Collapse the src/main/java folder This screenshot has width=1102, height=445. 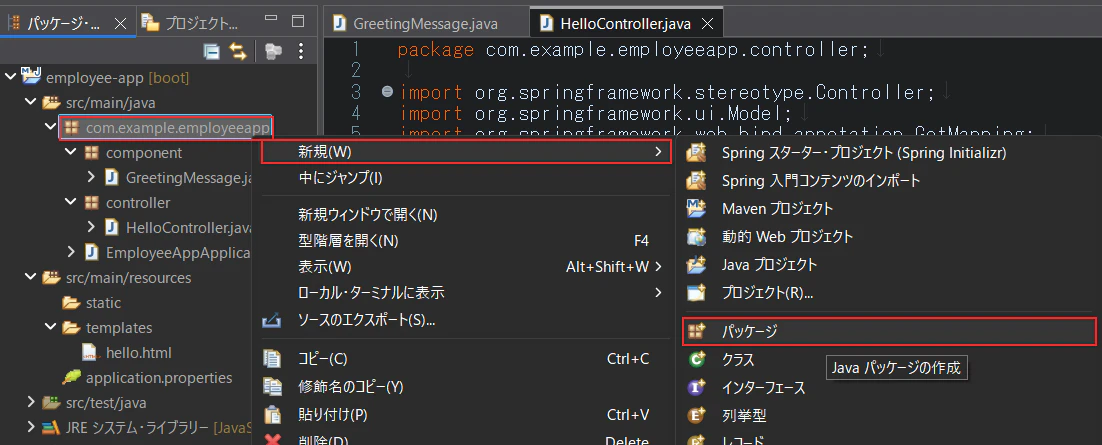point(30,103)
